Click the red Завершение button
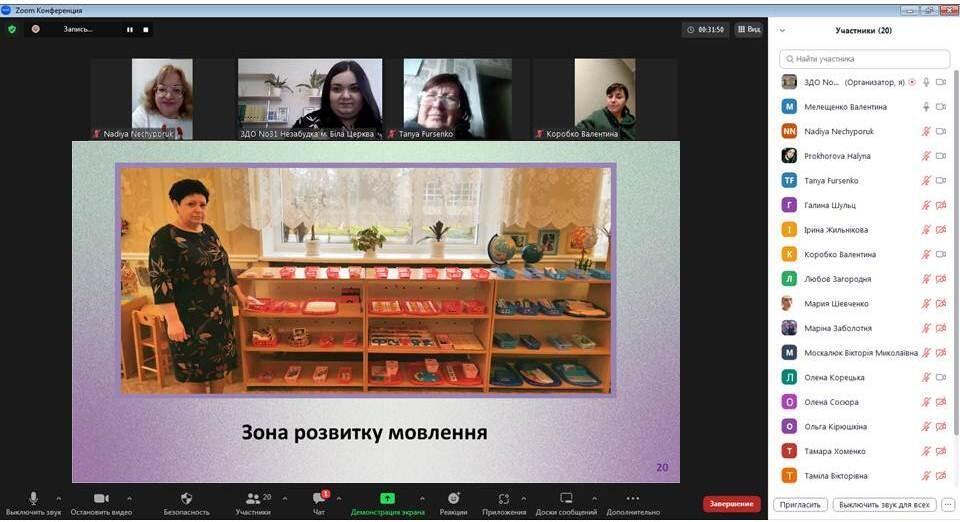 pos(732,504)
